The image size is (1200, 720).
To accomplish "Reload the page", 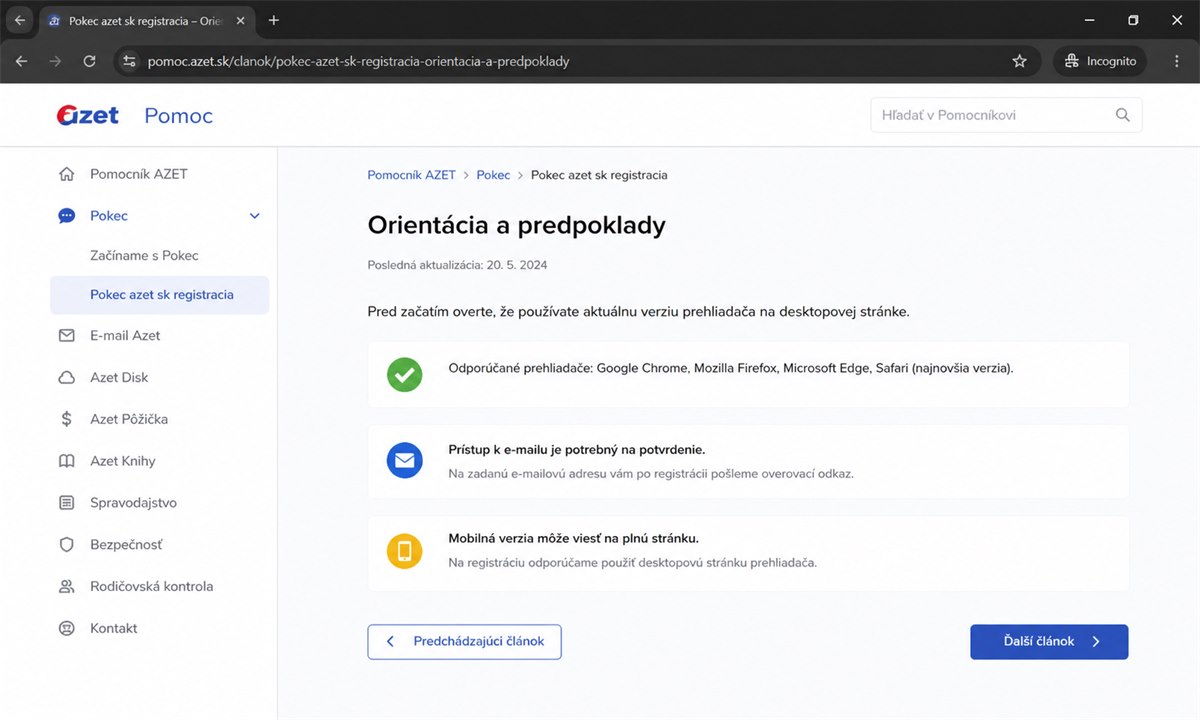I will 89,61.
